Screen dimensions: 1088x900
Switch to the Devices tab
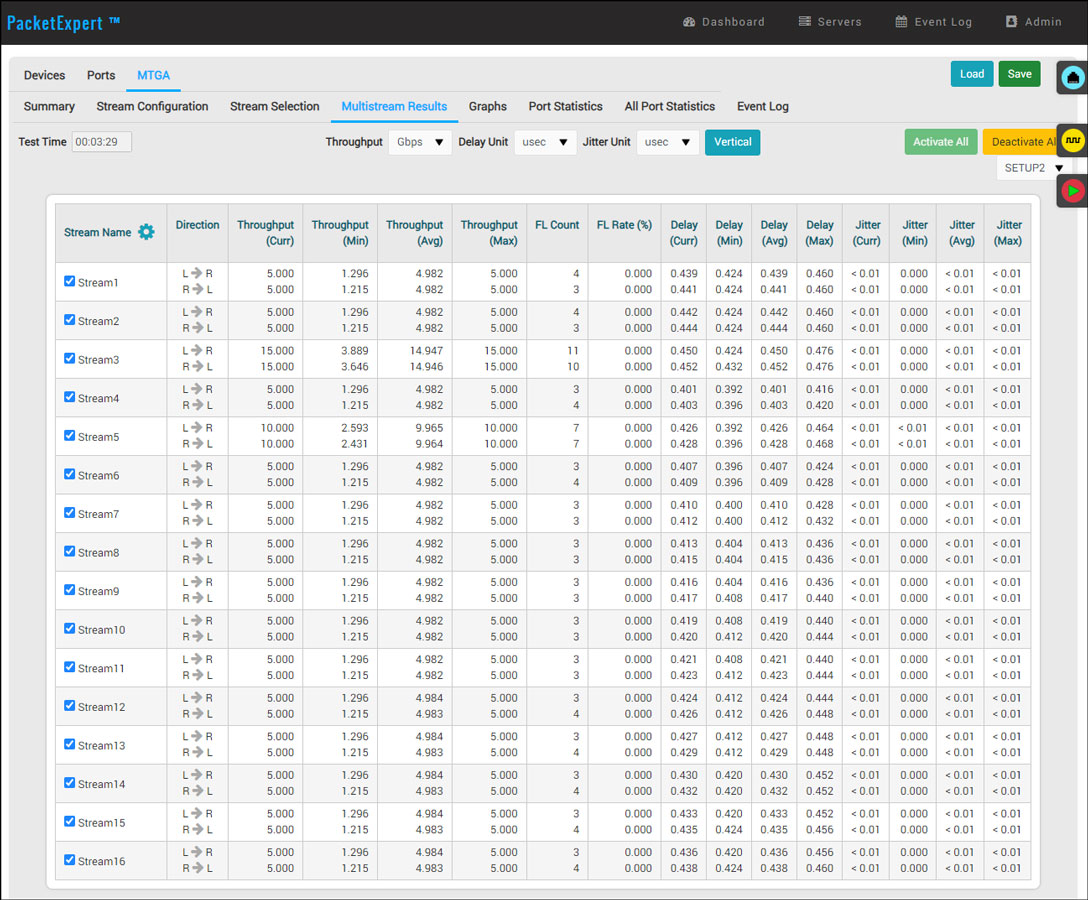click(x=44, y=75)
